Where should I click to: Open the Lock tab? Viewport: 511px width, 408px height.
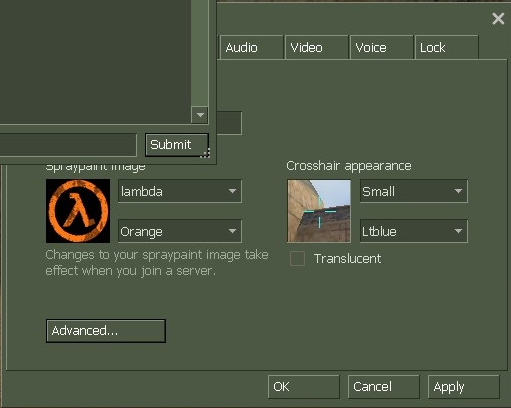pyautogui.click(x=447, y=47)
